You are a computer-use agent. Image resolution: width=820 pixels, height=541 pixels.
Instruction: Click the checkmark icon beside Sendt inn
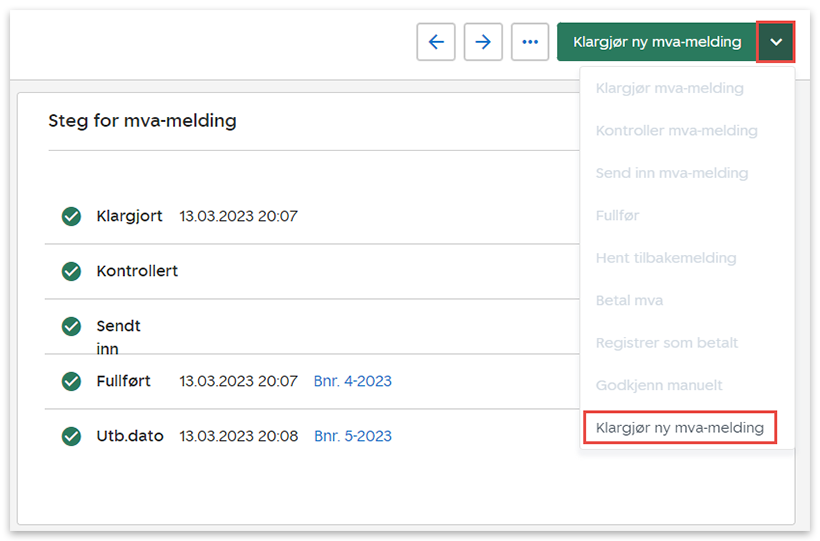[71, 326]
